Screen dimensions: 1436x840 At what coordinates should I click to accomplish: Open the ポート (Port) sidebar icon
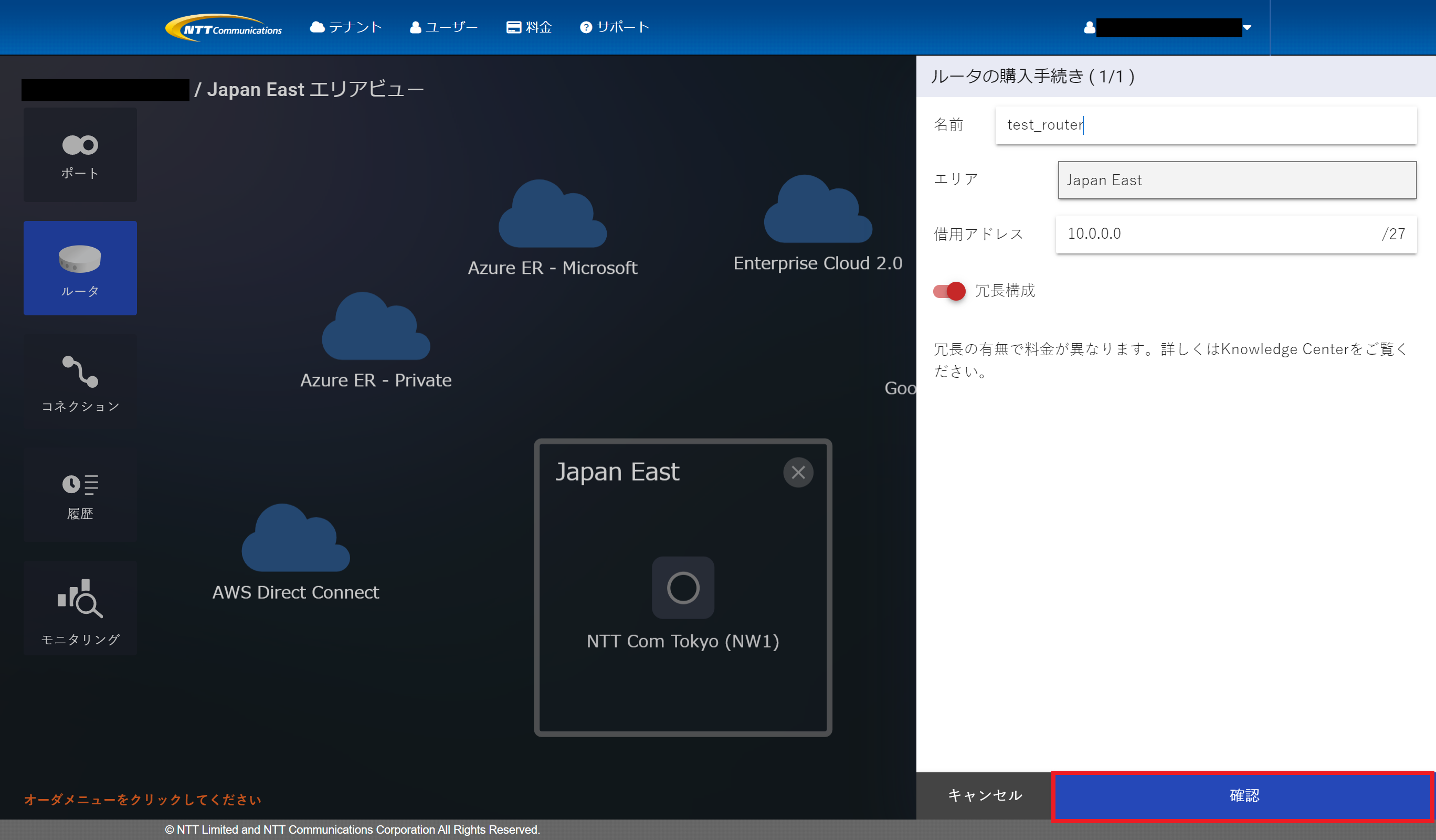click(x=80, y=154)
